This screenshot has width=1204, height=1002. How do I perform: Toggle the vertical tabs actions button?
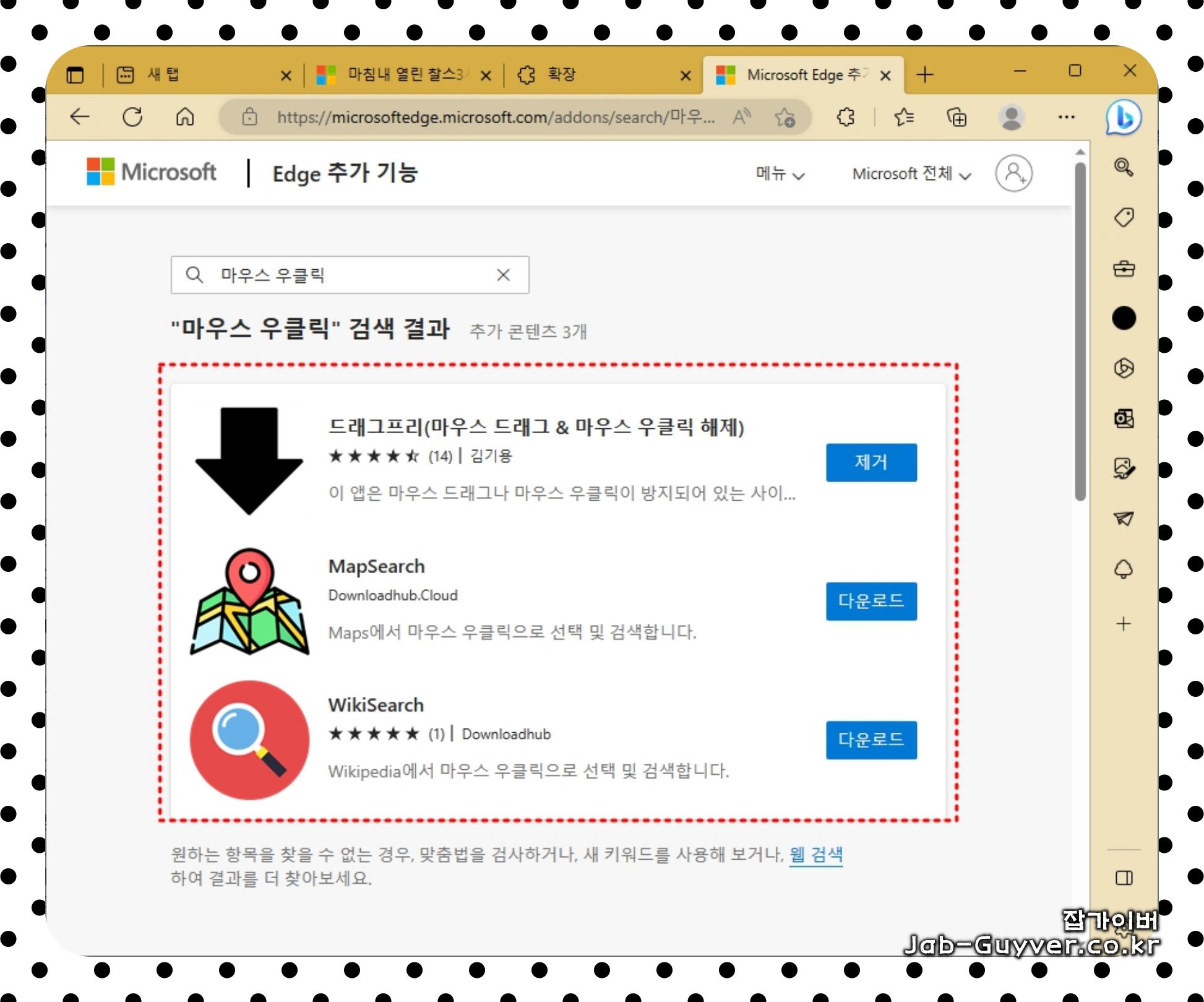75,75
